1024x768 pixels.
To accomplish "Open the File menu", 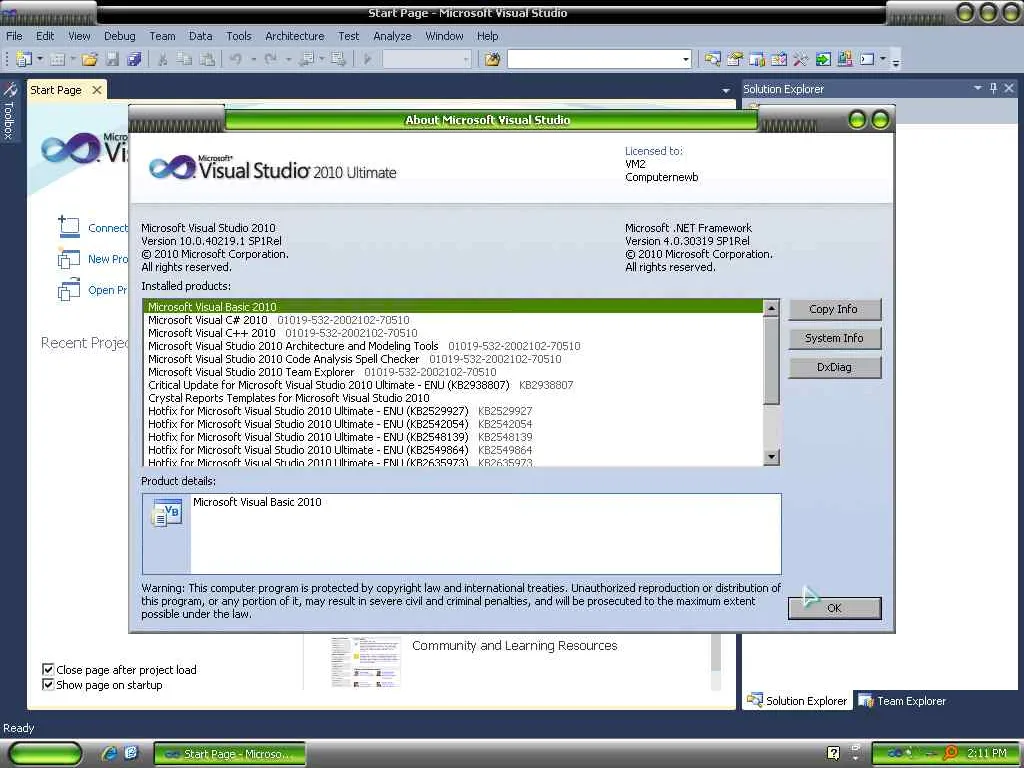I will [14, 36].
